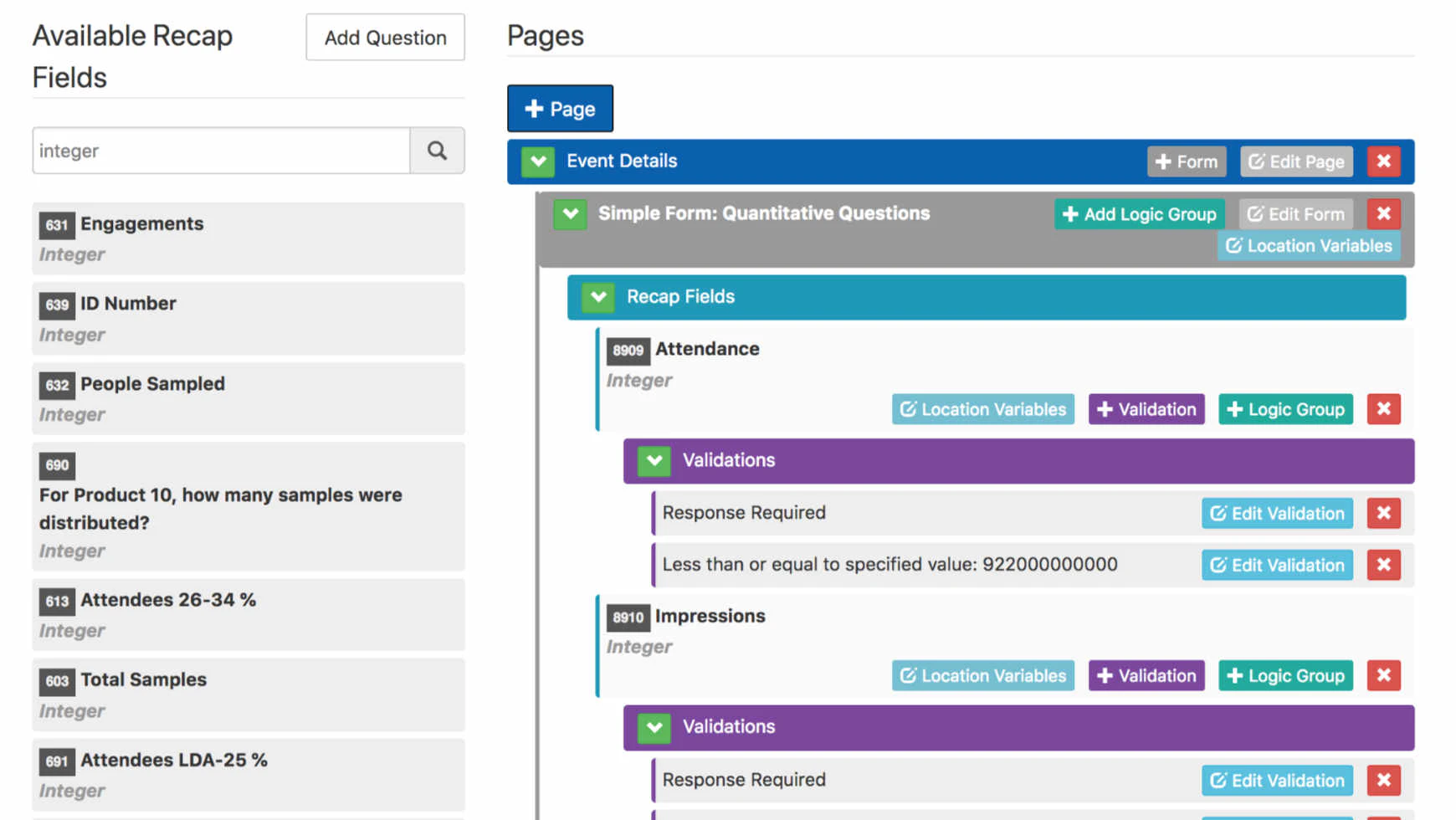1456x820 pixels.
Task: Delete the Attendance recap field
Action: (1383, 409)
